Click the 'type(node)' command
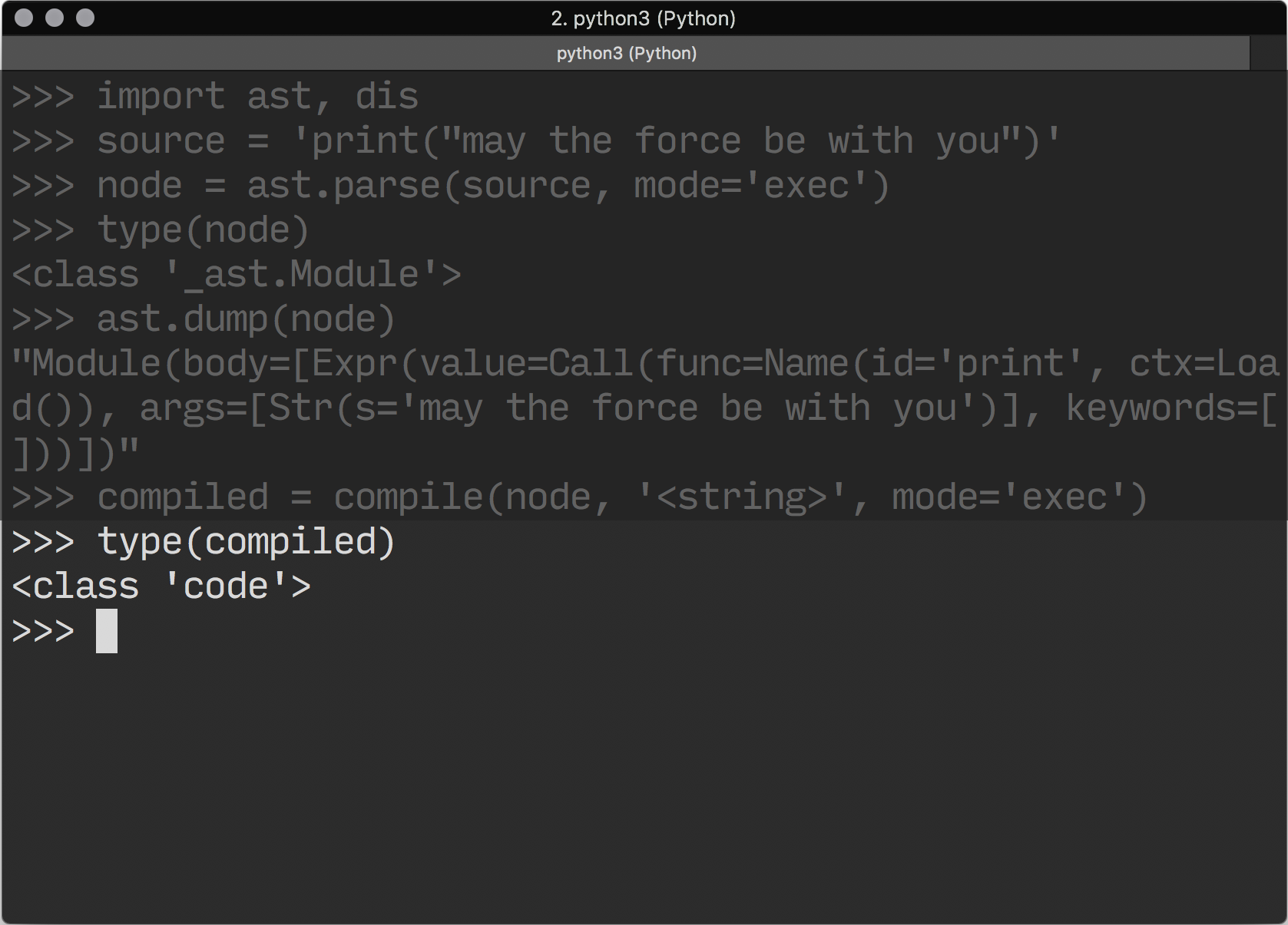1288x925 pixels. click(x=203, y=230)
